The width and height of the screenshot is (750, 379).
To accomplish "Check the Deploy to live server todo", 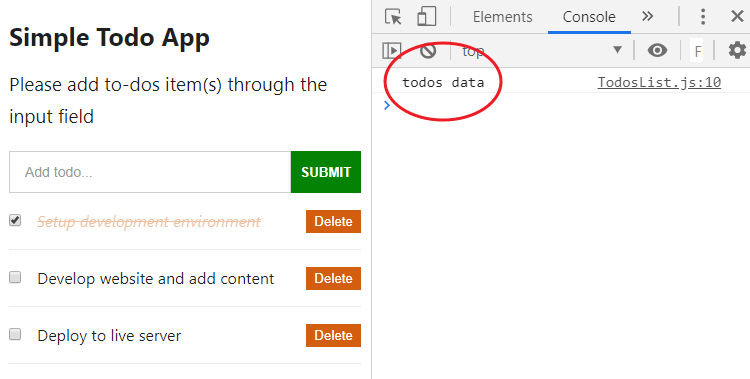I will [x=15, y=334].
